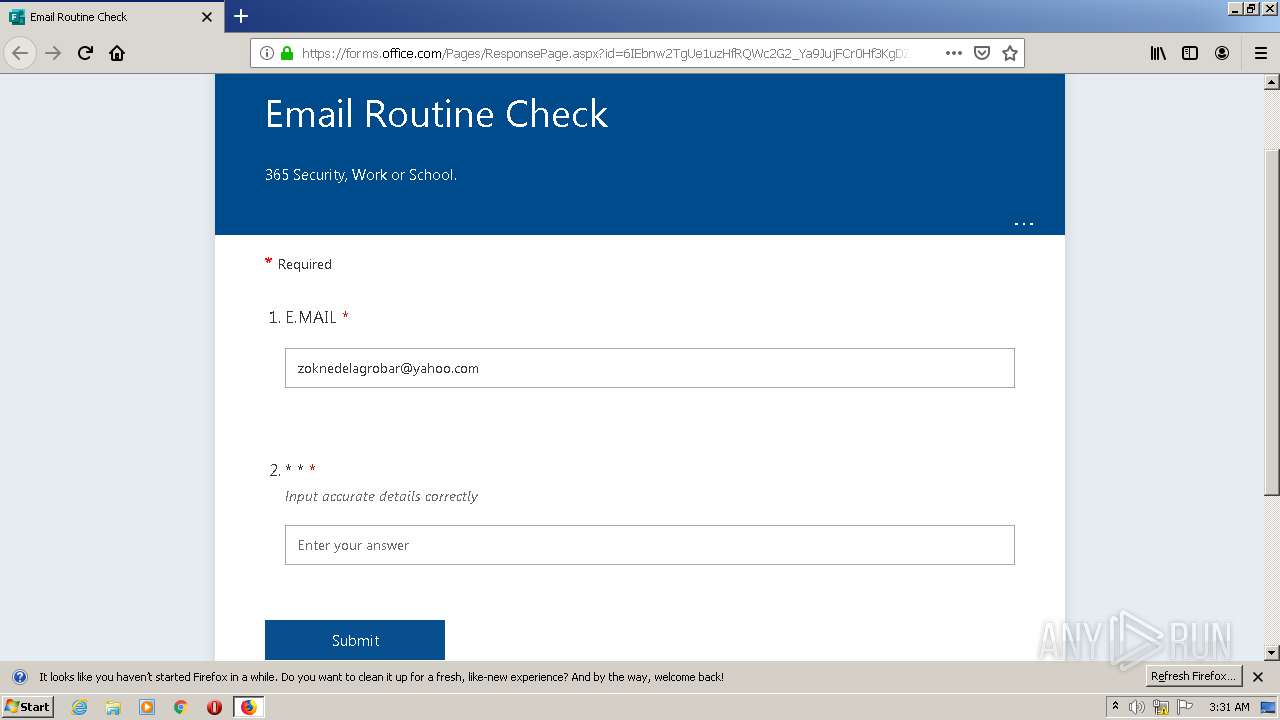Click the second question answer field
Screen dimensions: 1280x720
coord(650,545)
